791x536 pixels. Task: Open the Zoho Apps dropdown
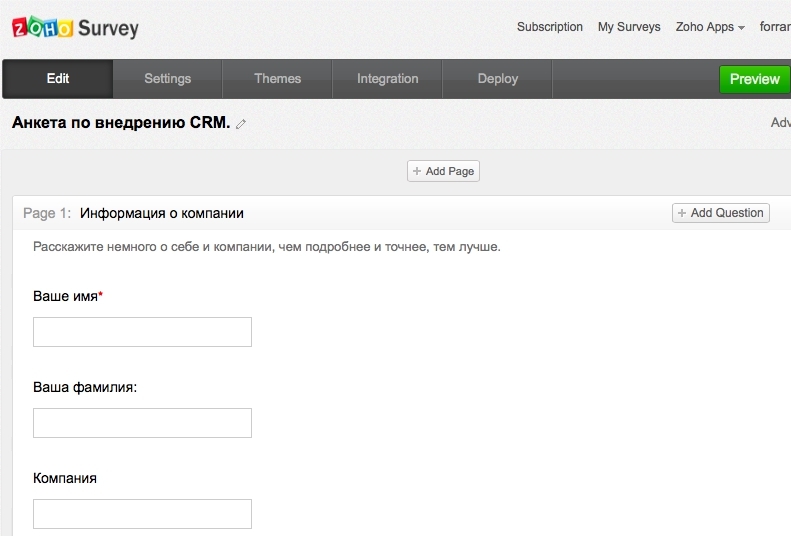[710, 27]
